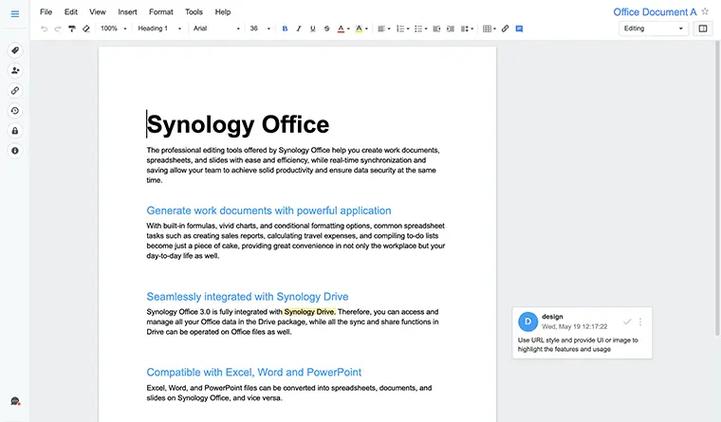Open the font size 36 dropdown

coord(260,29)
